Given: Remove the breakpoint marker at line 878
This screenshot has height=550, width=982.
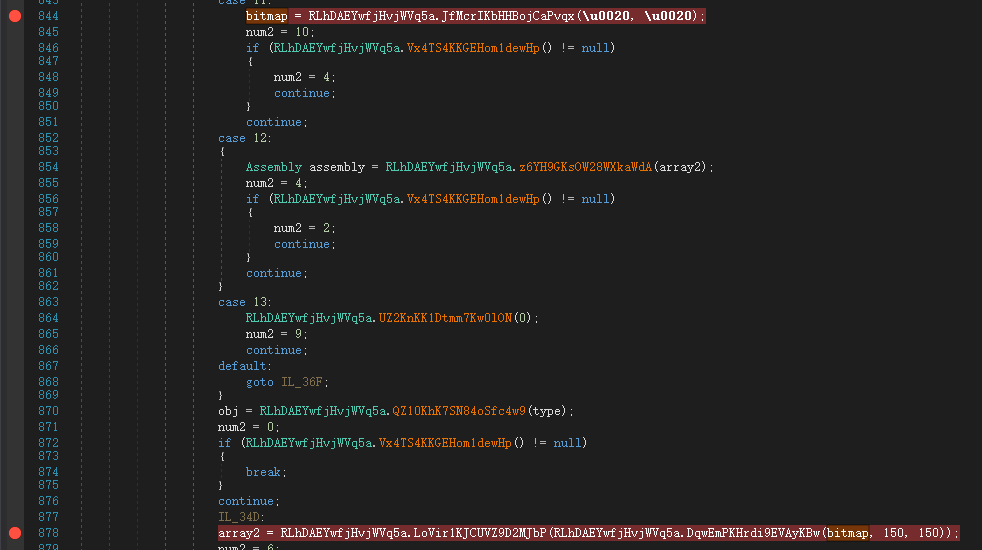Looking at the screenshot, I should pyautogui.click(x=13, y=533).
